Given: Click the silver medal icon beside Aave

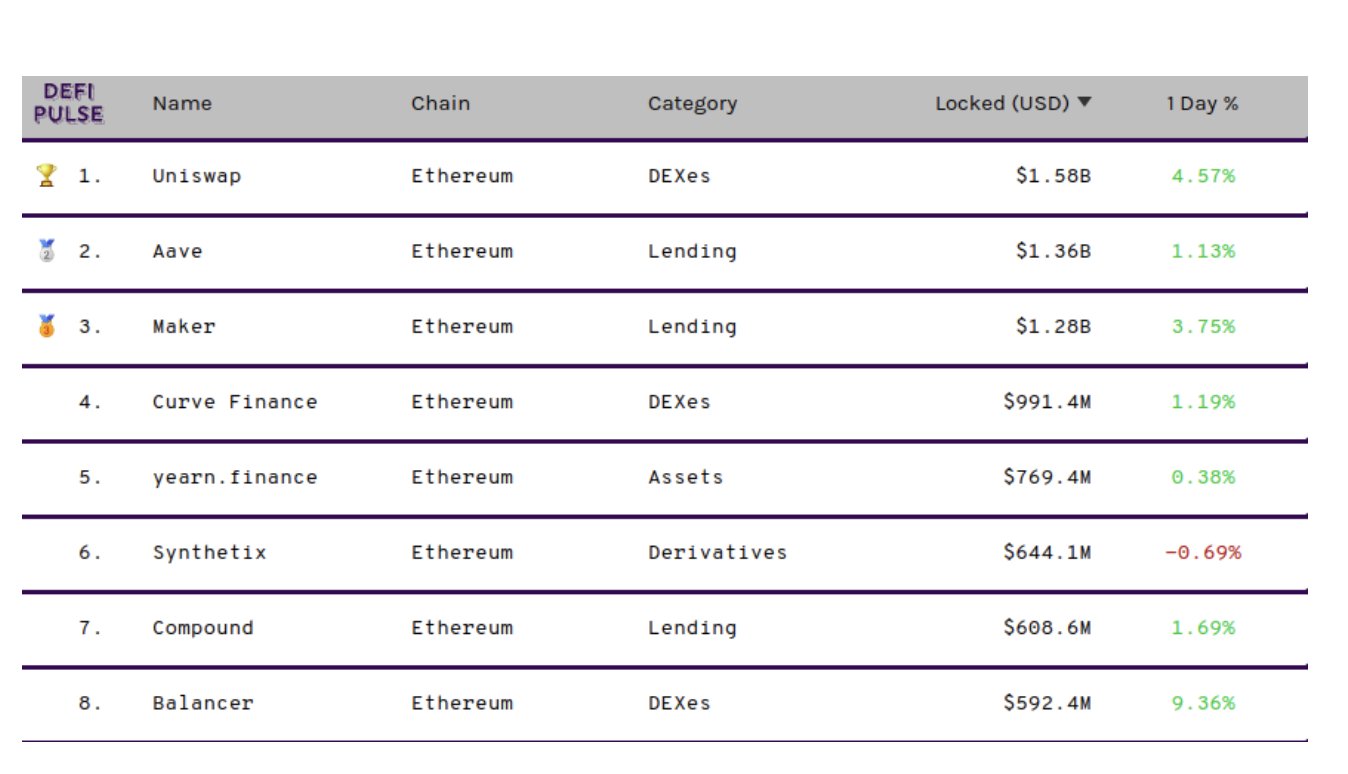Looking at the screenshot, I should point(46,251).
